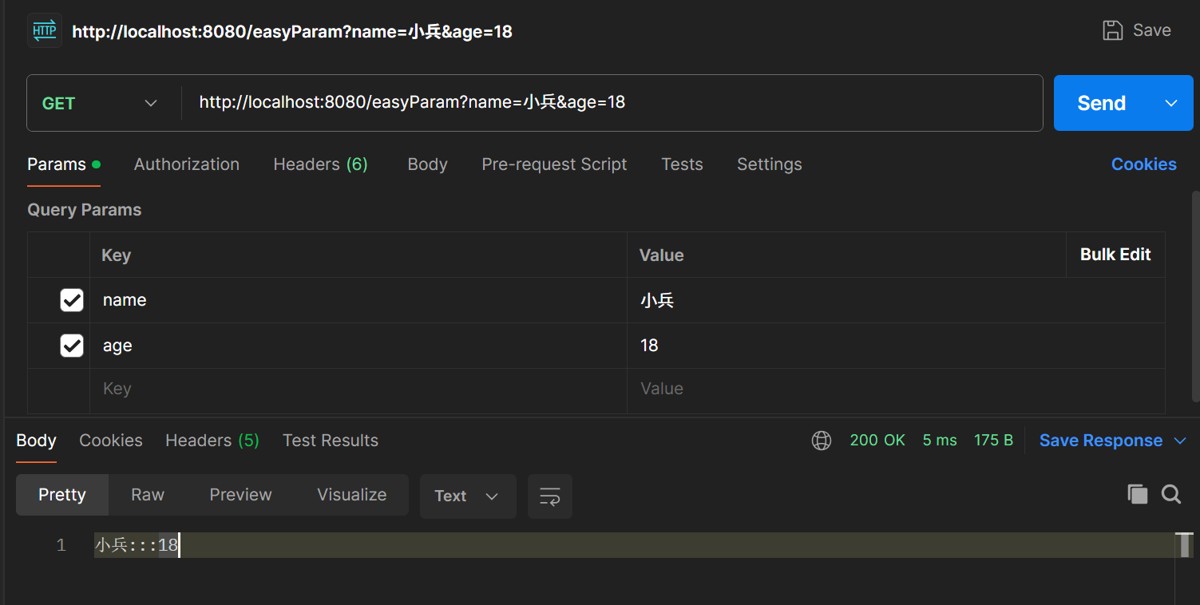This screenshot has width=1200, height=605.
Task: Select the Raw response view
Action: coord(148,495)
